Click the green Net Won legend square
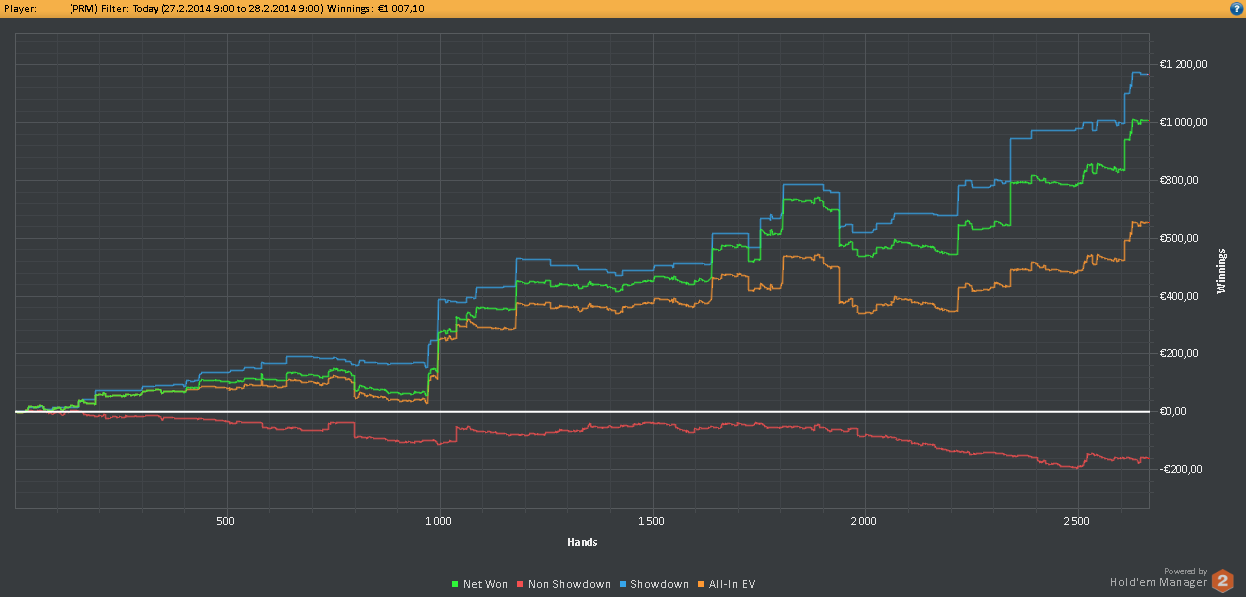The width and height of the screenshot is (1246, 597). [x=456, y=584]
